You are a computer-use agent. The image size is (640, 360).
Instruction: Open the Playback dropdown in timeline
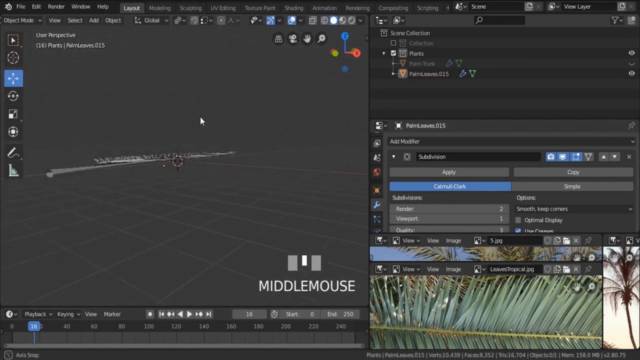pos(38,314)
